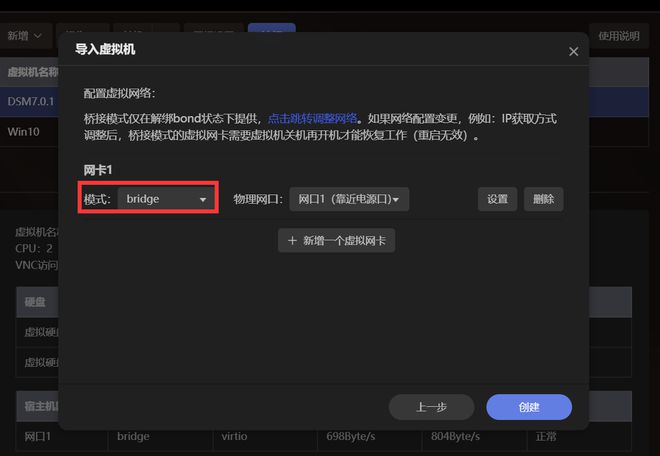Add a virtual NIC via 新增一个虚拟网卡
This screenshot has height=456, width=660.
pyautogui.click(x=336, y=240)
